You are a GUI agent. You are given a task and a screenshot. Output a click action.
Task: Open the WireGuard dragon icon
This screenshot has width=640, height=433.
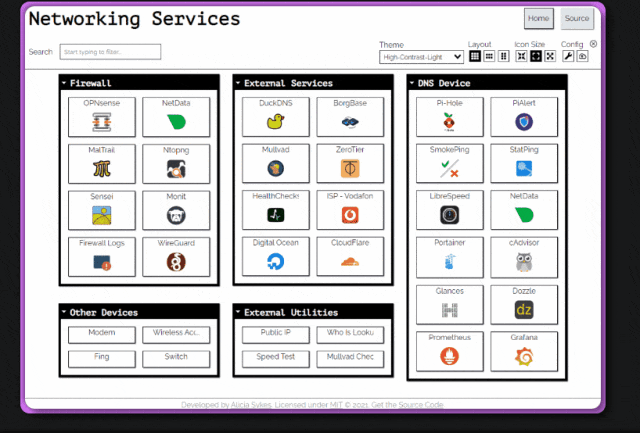[x=176, y=262]
